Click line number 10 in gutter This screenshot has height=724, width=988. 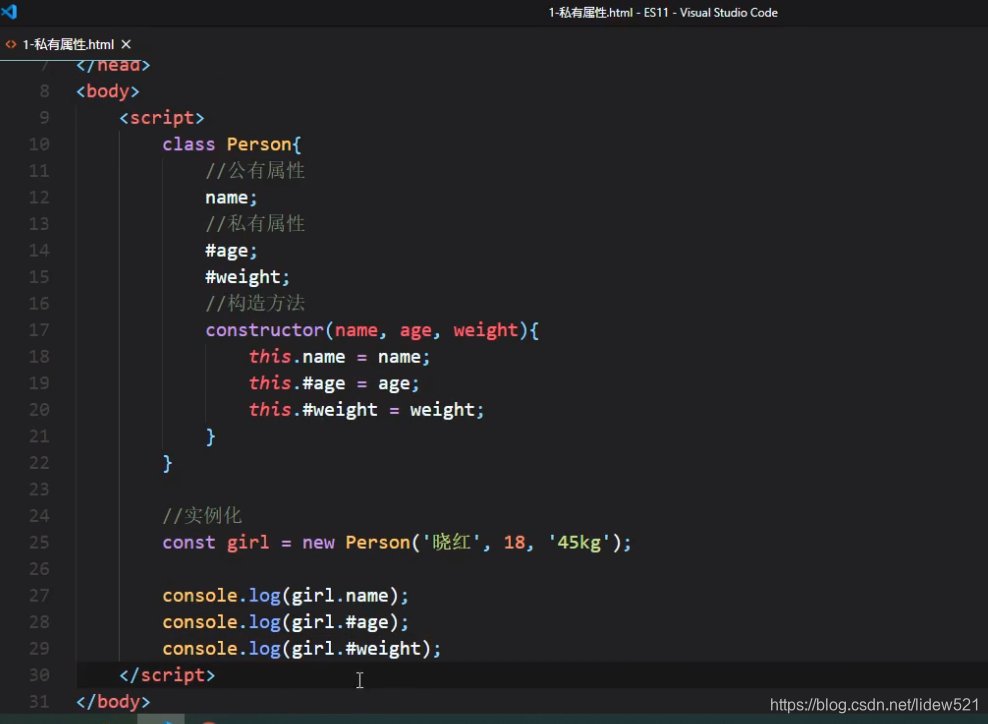coord(39,144)
